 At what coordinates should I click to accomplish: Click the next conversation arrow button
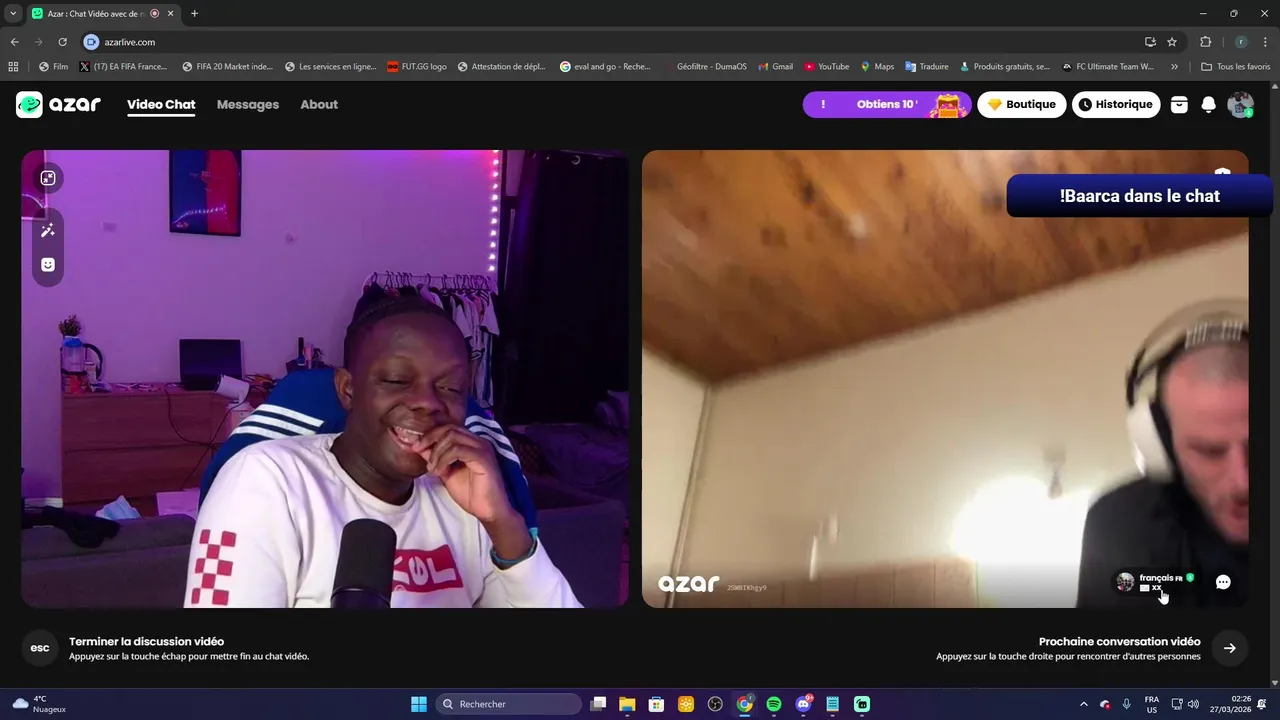pyautogui.click(x=1229, y=648)
